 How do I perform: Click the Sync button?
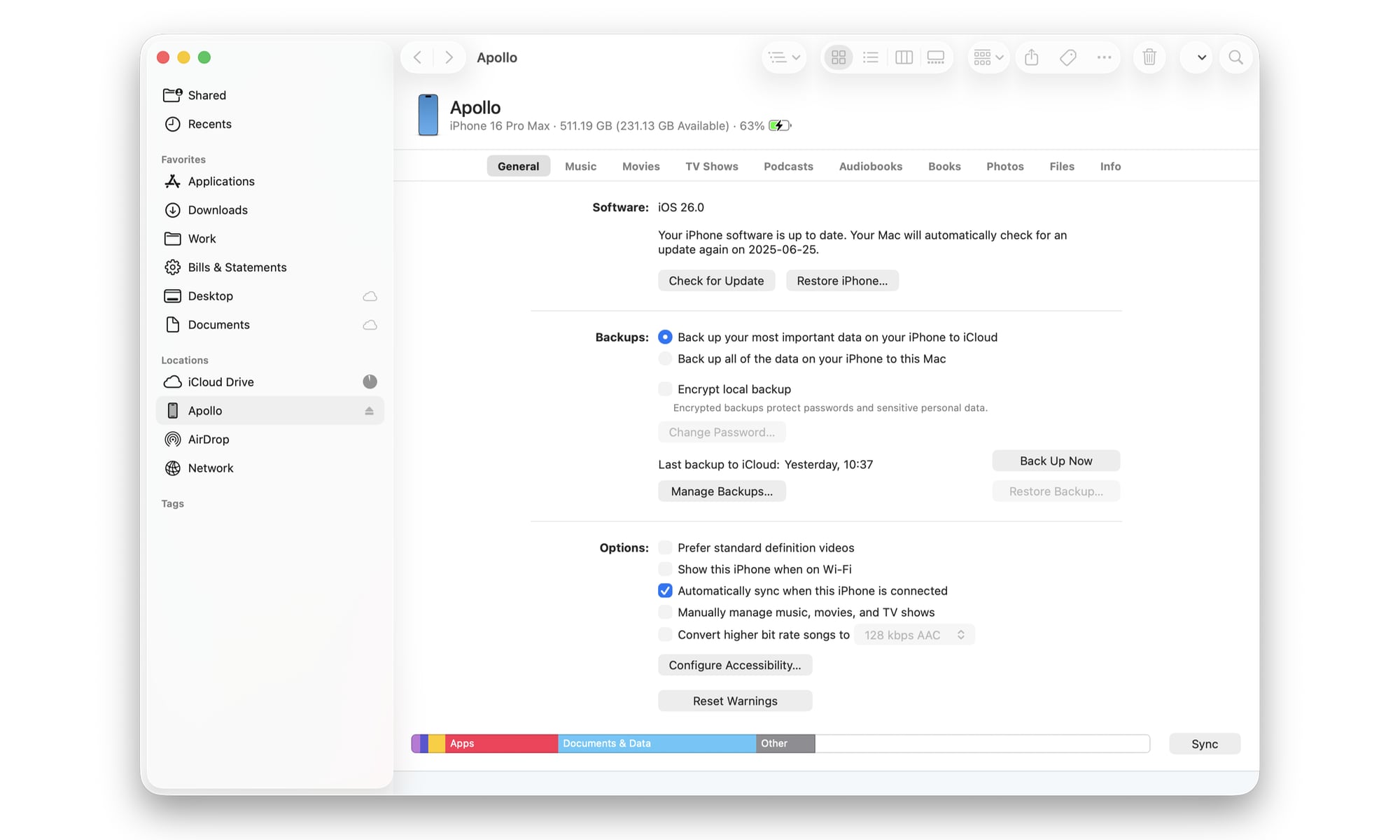click(1205, 744)
